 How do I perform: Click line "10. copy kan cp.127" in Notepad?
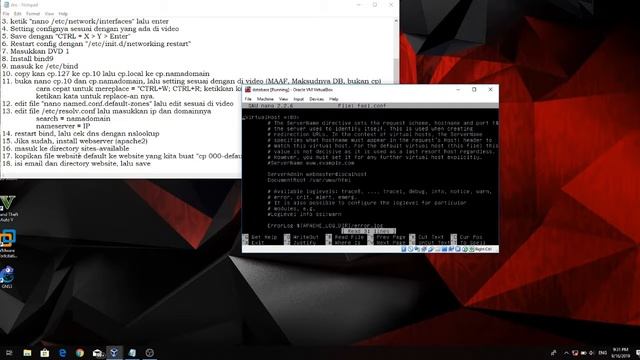tap(106, 73)
